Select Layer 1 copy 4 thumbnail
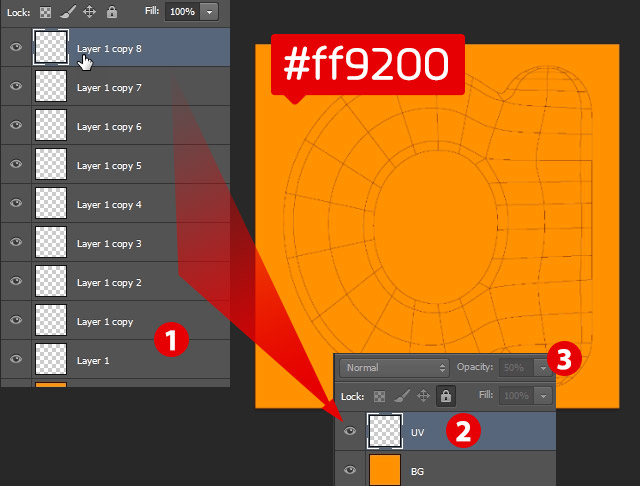Screen dimensions: 640x486 [x=51, y=203]
